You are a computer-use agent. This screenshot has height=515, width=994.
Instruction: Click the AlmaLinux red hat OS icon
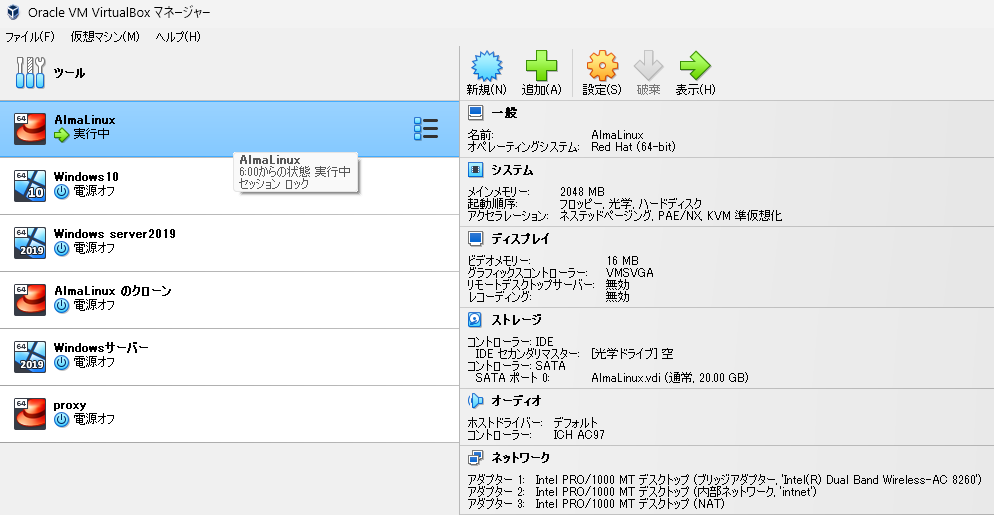30,129
